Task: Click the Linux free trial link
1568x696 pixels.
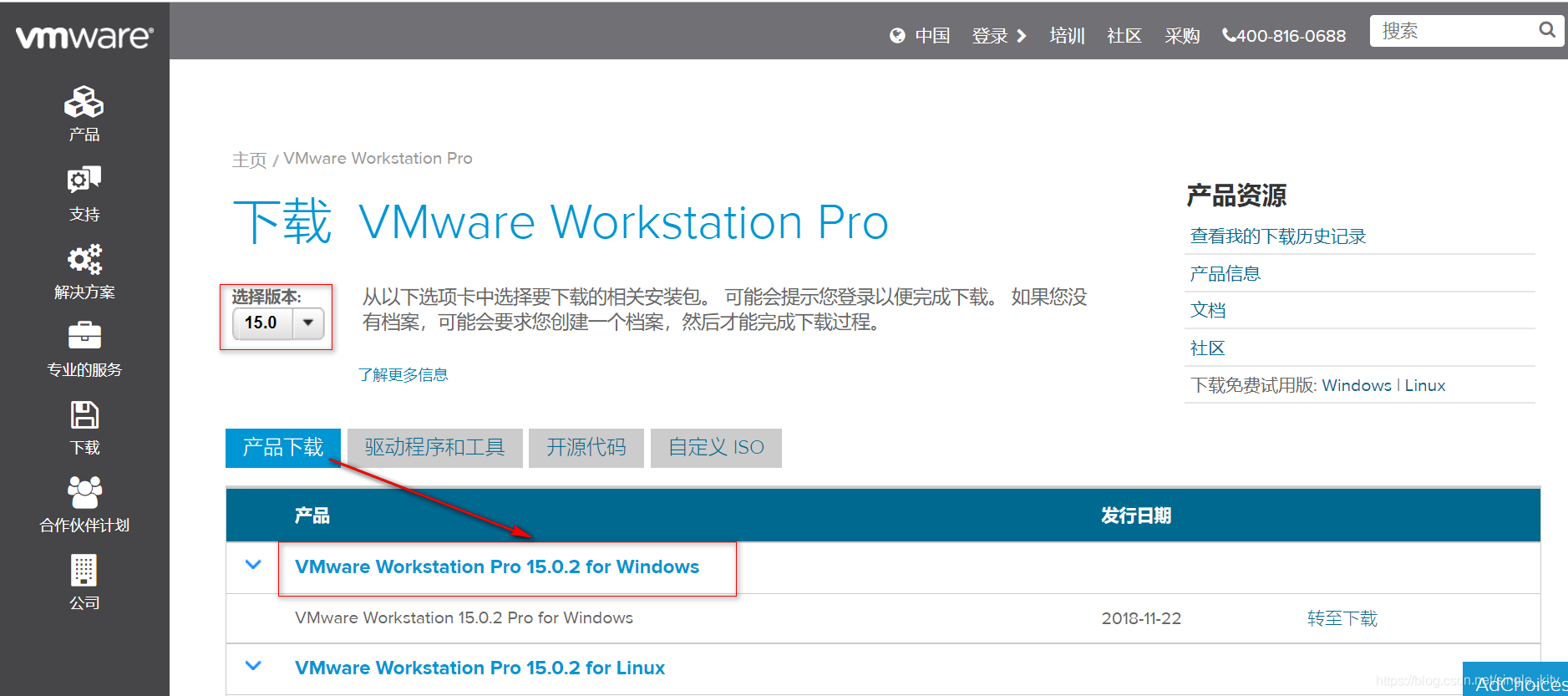Action: (x=1425, y=385)
